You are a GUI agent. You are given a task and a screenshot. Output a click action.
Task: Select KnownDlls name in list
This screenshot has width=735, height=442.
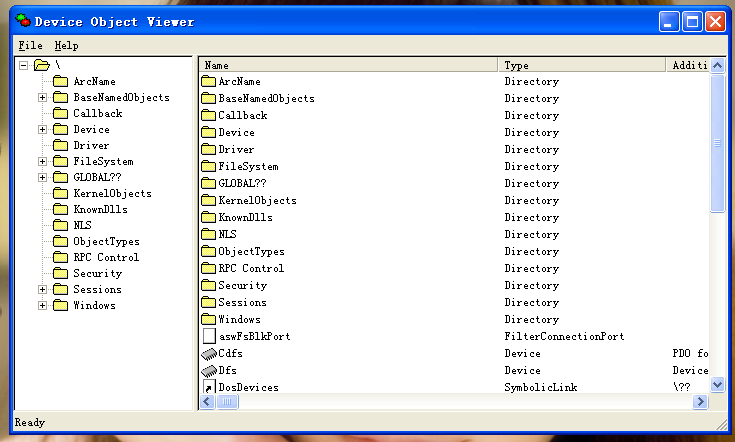pyautogui.click(x=245, y=217)
